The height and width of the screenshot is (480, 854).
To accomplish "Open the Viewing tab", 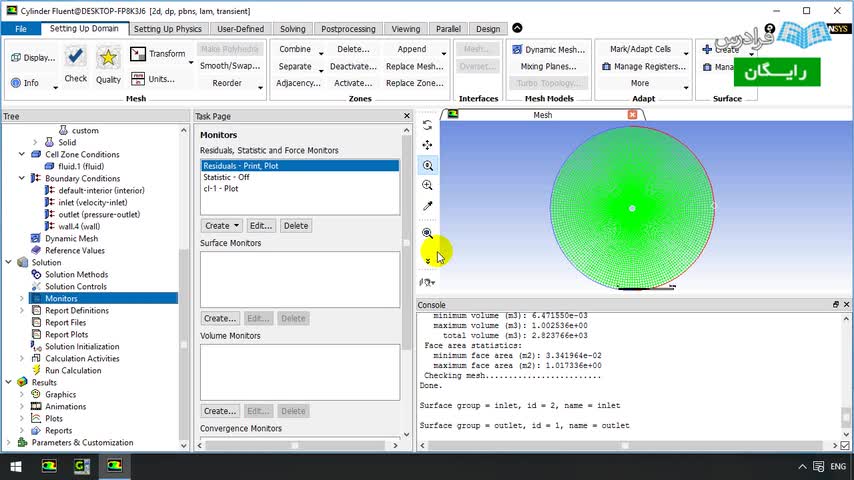I will coord(406,29).
